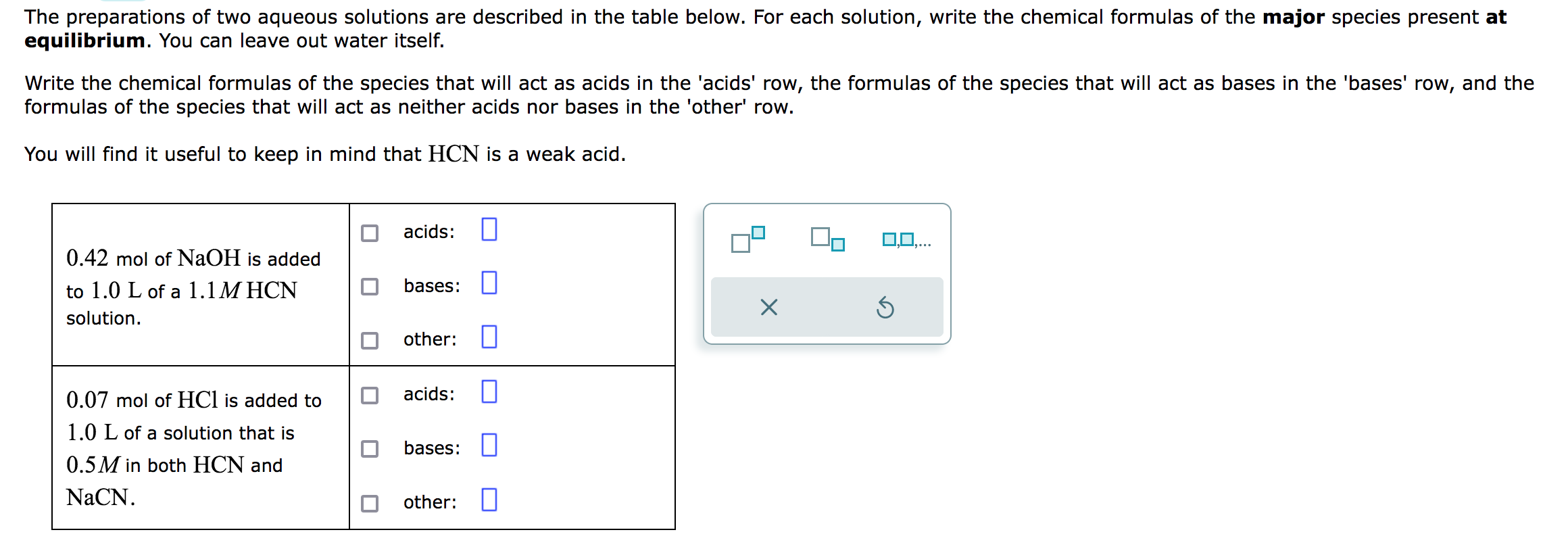The height and width of the screenshot is (549, 1568).
Task: Check the acids checkbox for the HCl solution
Action: click(369, 395)
